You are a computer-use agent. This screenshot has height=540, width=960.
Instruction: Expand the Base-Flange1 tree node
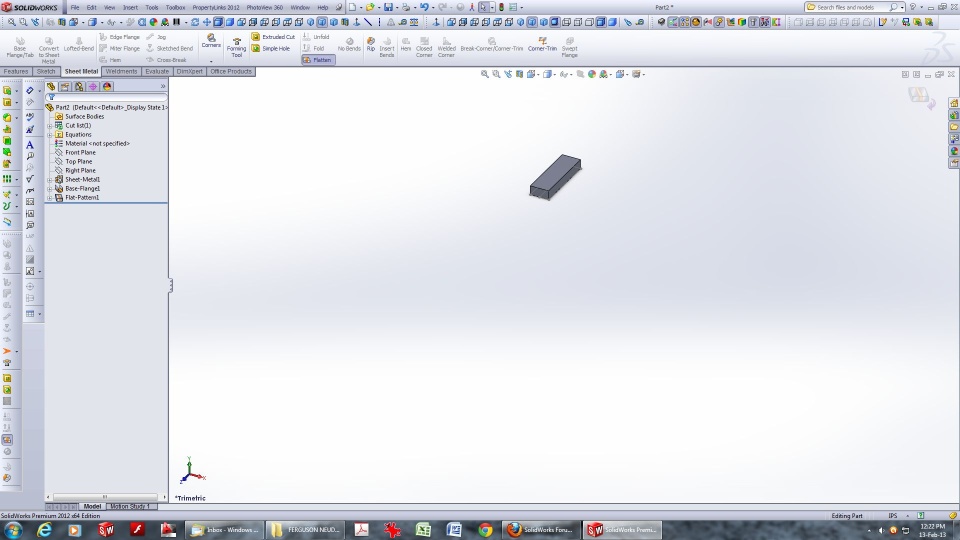(x=50, y=189)
